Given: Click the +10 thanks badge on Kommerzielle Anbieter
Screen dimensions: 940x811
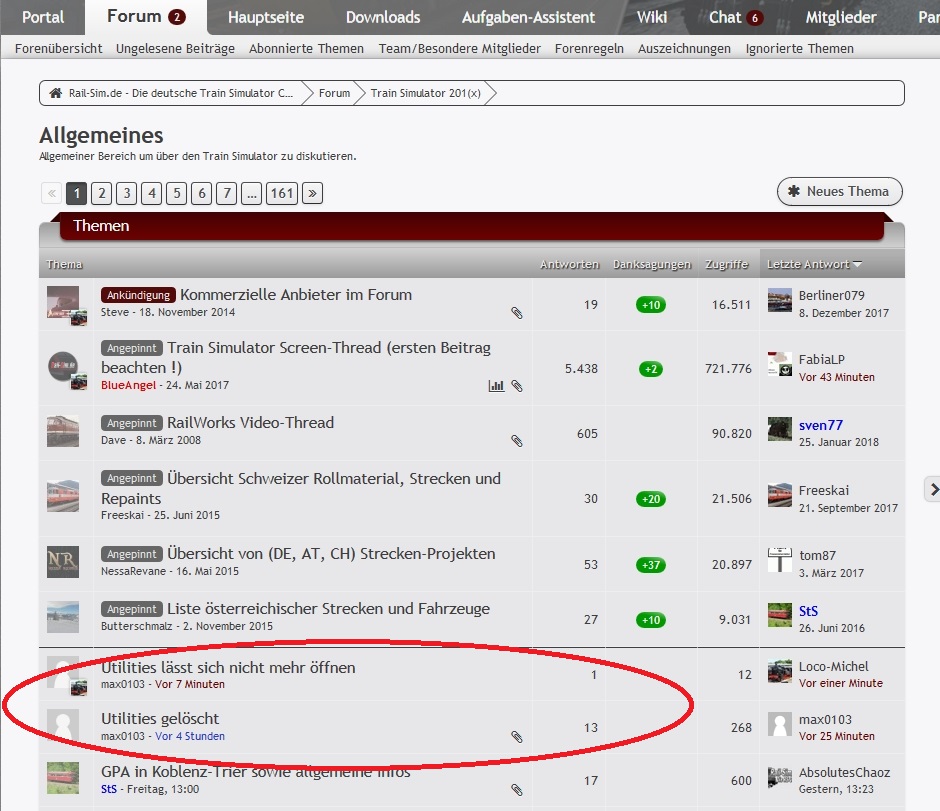Looking at the screenshot, I should (x=651, y=305).
